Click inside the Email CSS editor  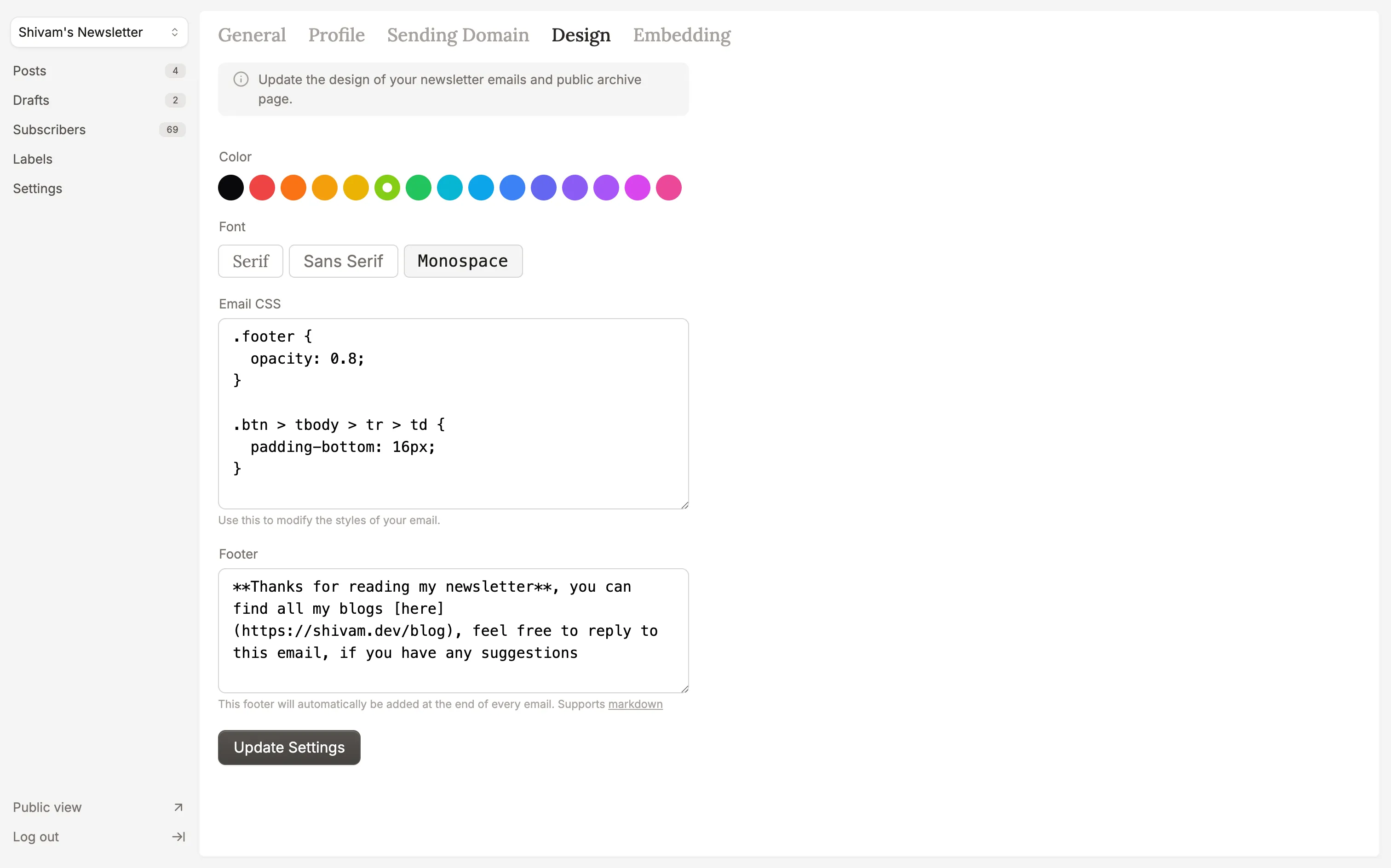(x=453, y=413)
